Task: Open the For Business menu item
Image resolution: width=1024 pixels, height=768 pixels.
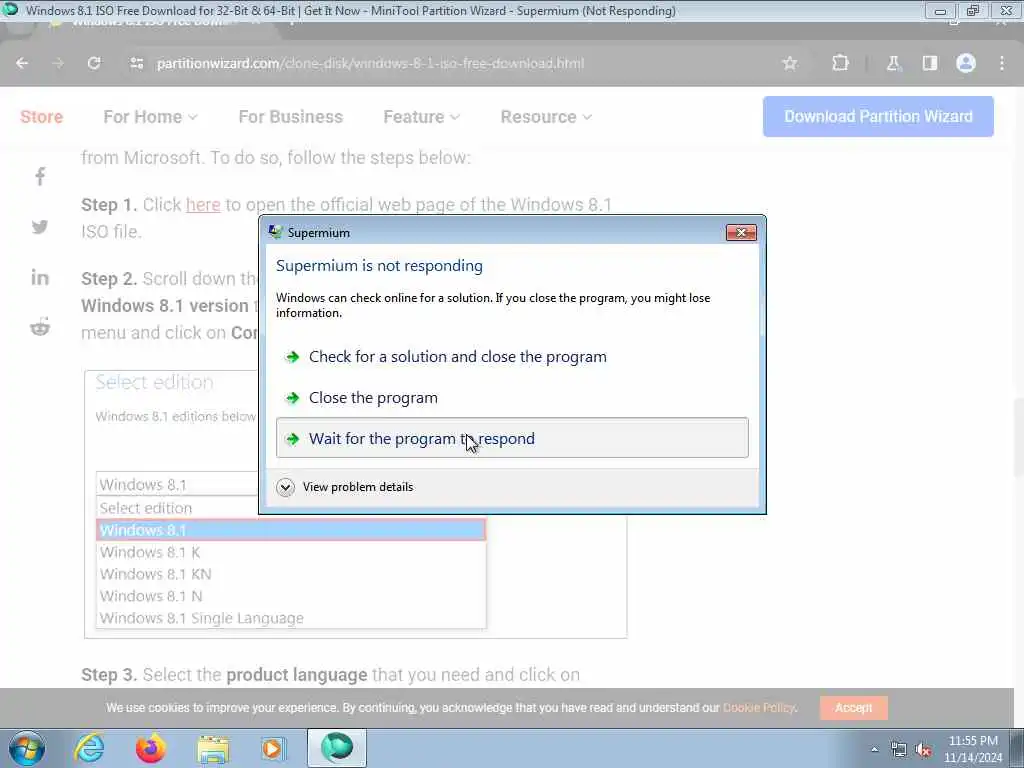Action: 291,117
